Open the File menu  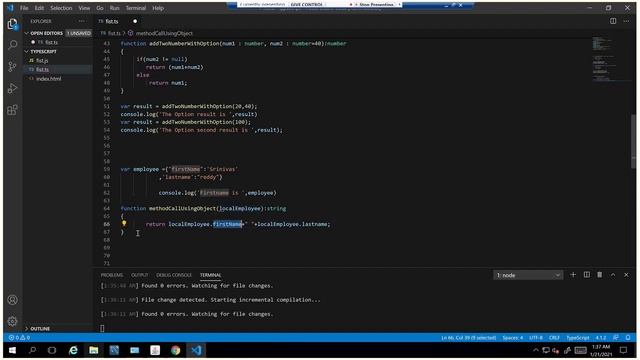(x=24, y=8)
